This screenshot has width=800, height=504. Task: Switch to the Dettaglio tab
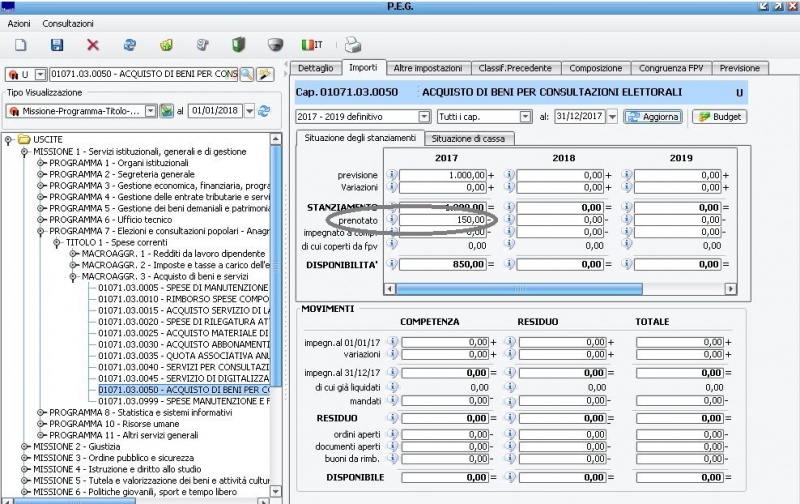tap(315, 68)
